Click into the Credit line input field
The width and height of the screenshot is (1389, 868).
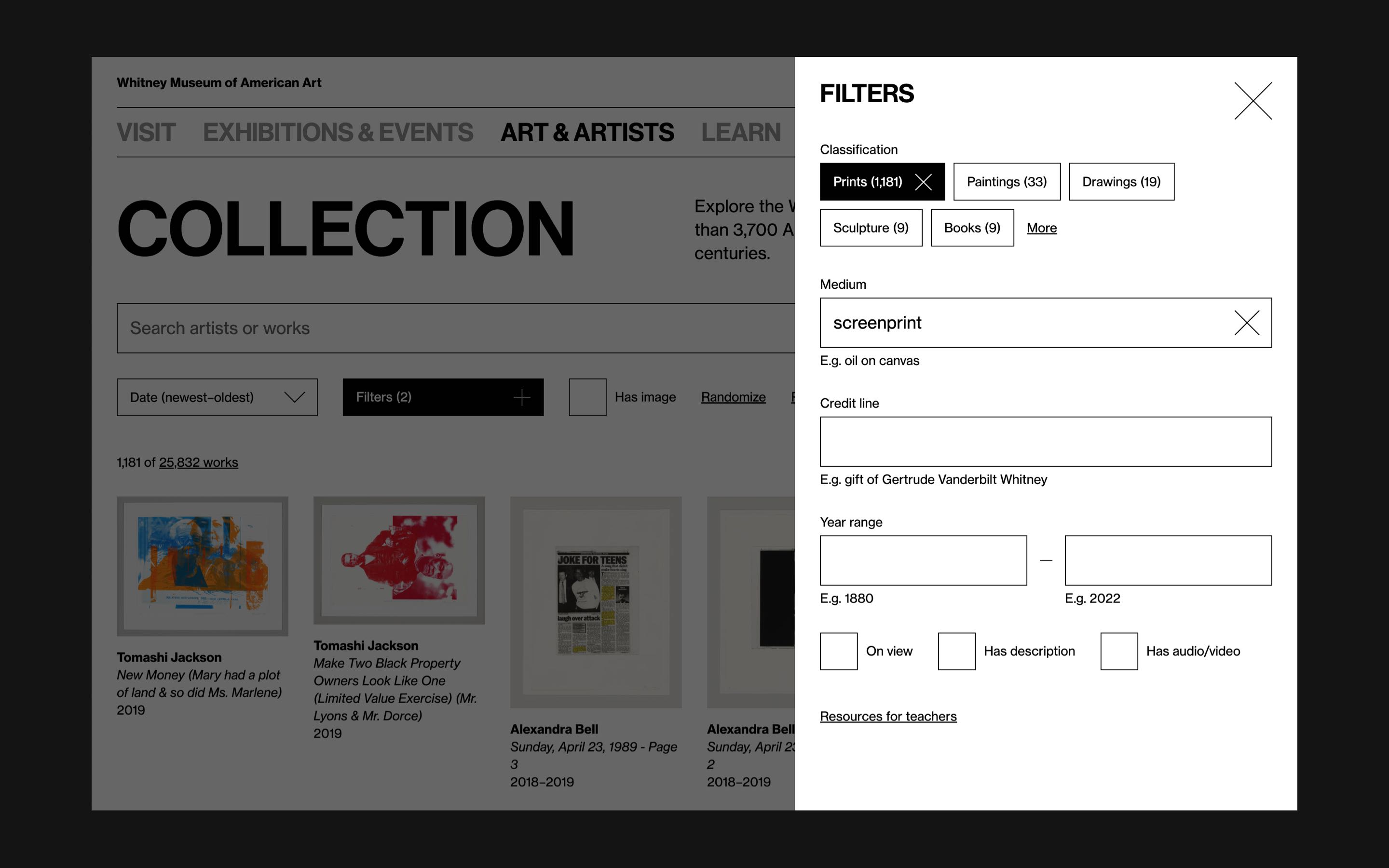[x=1045, y=441]
